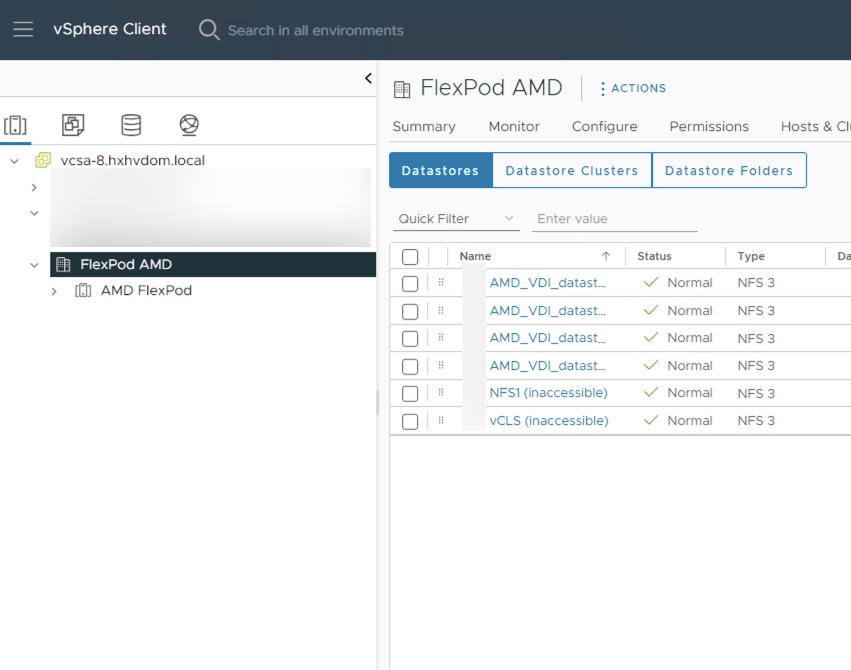Click the Enter value filter field
This screenshot has width=851, height=670.
(x=614, y=219)
